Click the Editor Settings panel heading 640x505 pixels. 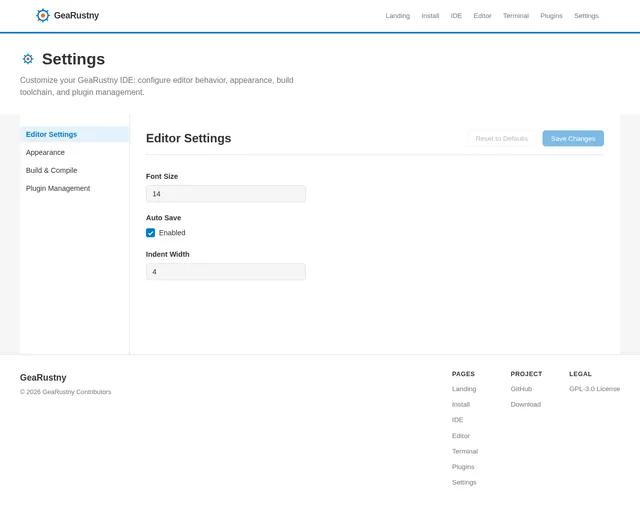tap(189, 138)
